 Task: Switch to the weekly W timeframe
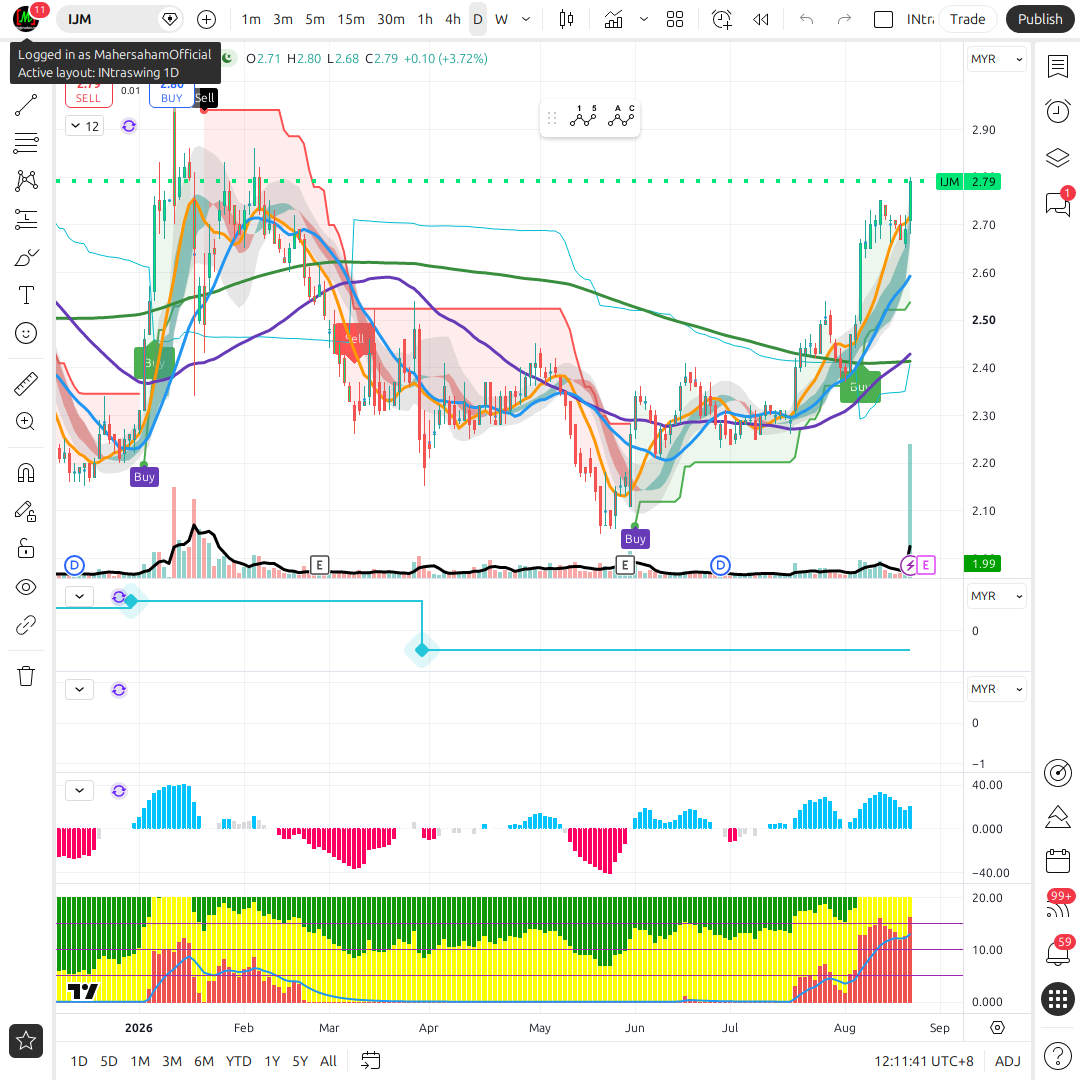(501, 19)
